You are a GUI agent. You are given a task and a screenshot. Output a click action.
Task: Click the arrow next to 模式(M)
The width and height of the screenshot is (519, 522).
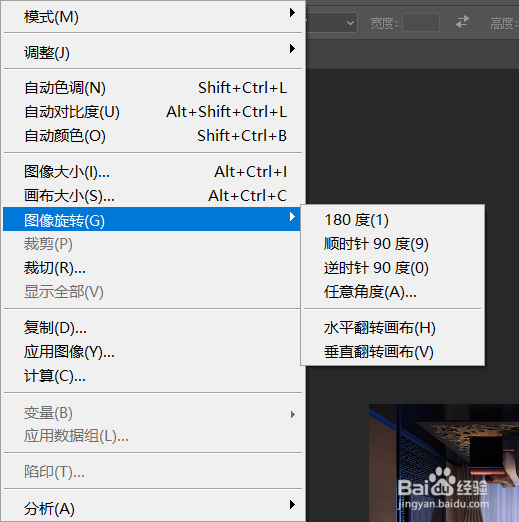click(x=292, y=13)
